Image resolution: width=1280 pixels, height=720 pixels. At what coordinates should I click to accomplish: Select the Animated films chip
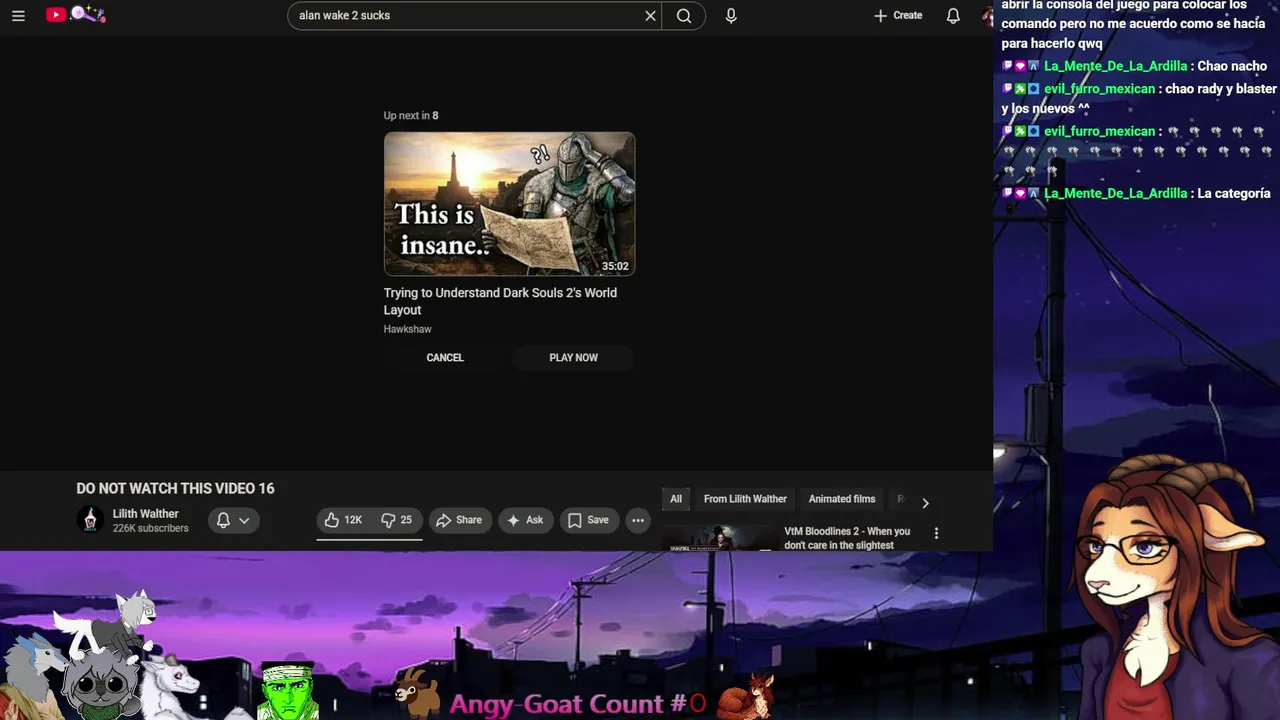(x=842, y=499)
